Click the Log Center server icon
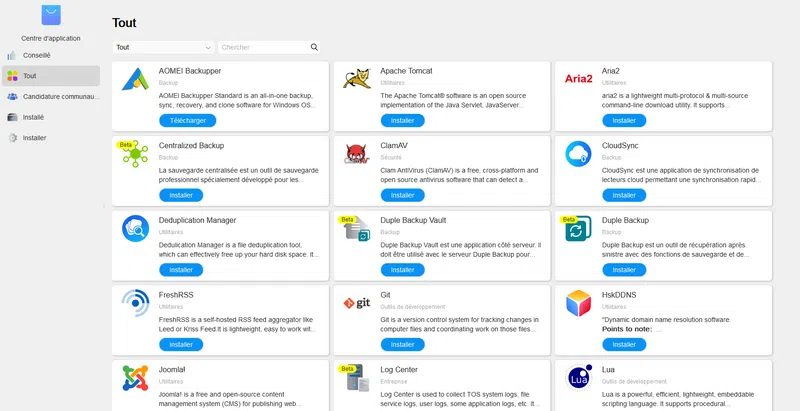 pos(358,378)
